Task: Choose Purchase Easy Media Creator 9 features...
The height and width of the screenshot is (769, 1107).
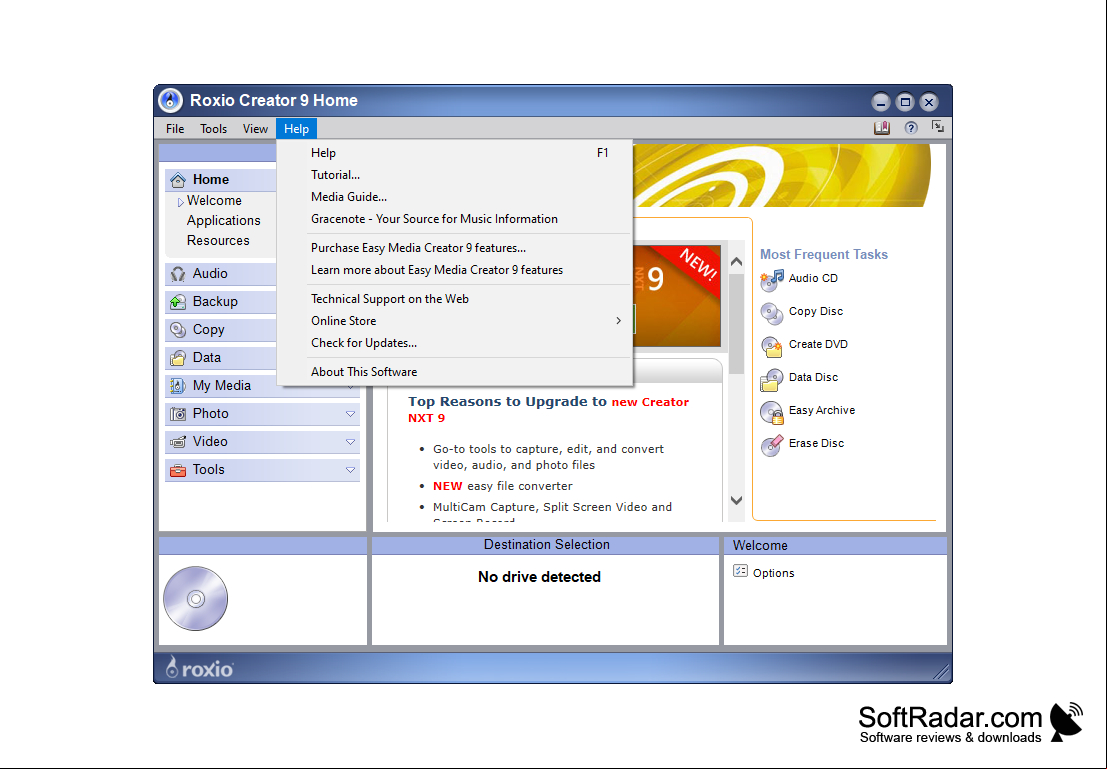Action: (455, 248)
